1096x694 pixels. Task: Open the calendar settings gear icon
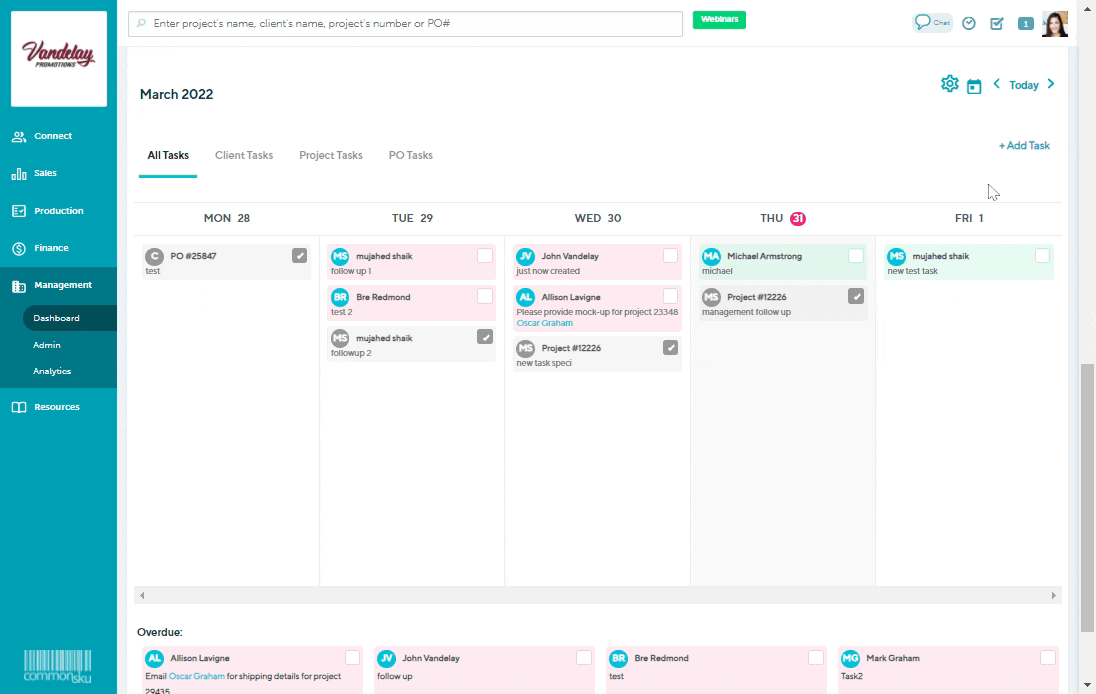pos(948,84)
